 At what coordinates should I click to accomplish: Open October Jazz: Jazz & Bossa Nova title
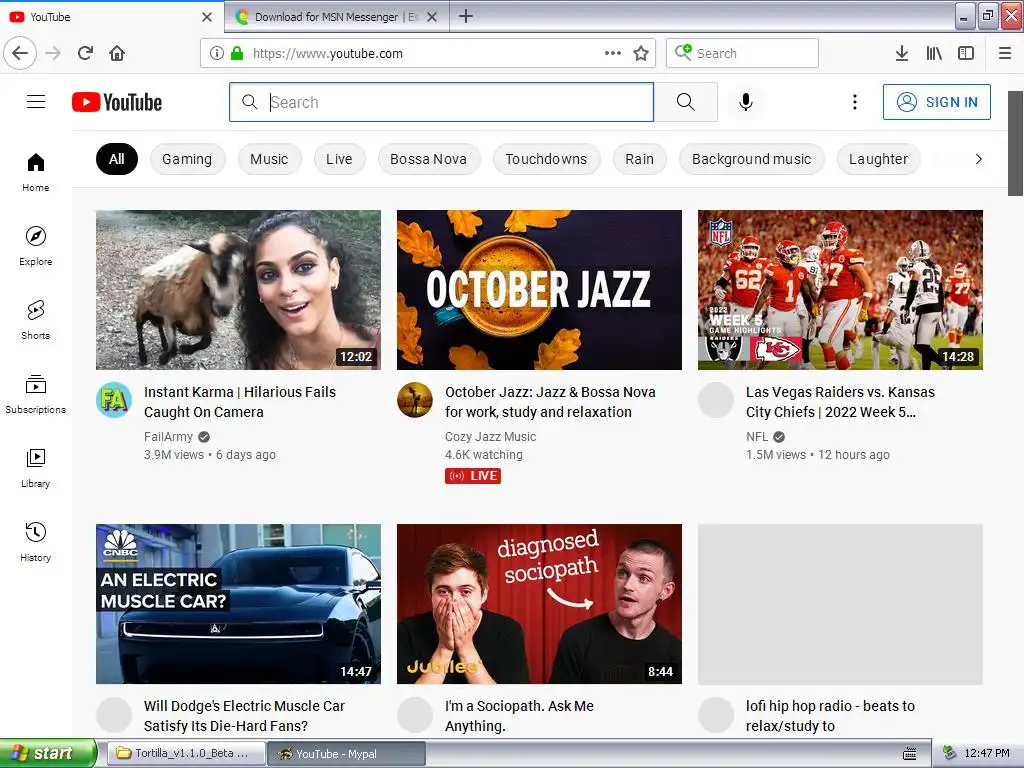pos(551,402)
